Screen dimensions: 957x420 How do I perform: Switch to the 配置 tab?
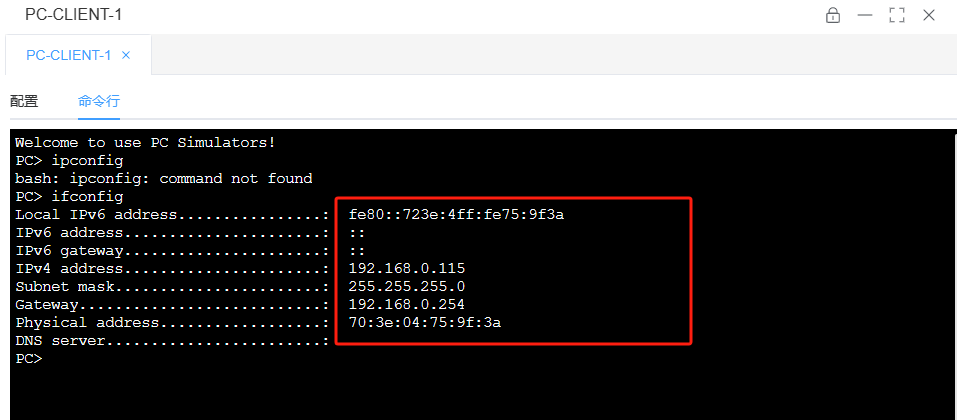24,101
